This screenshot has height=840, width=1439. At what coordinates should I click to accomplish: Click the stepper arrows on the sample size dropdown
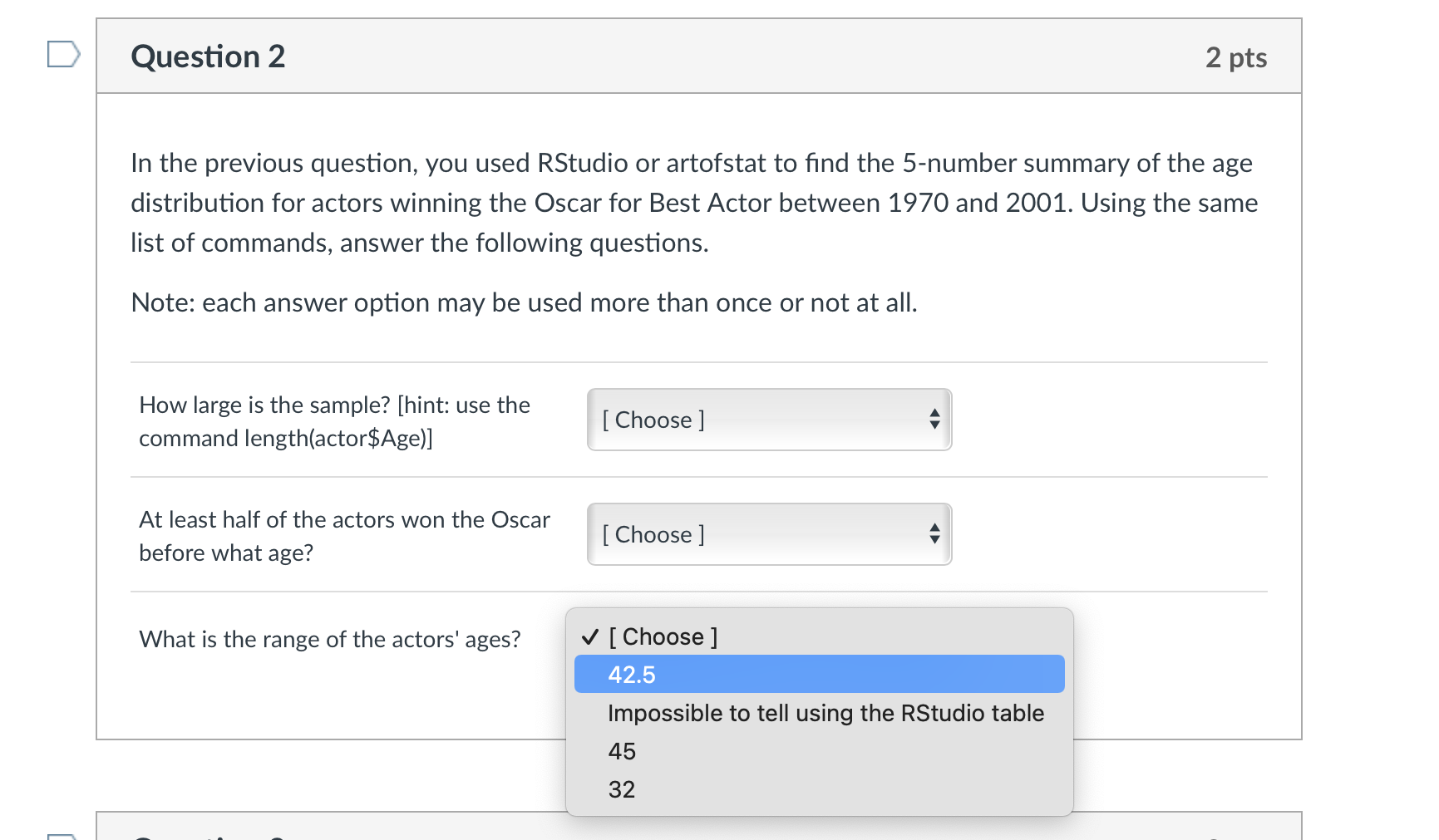[x=936, y=420]
